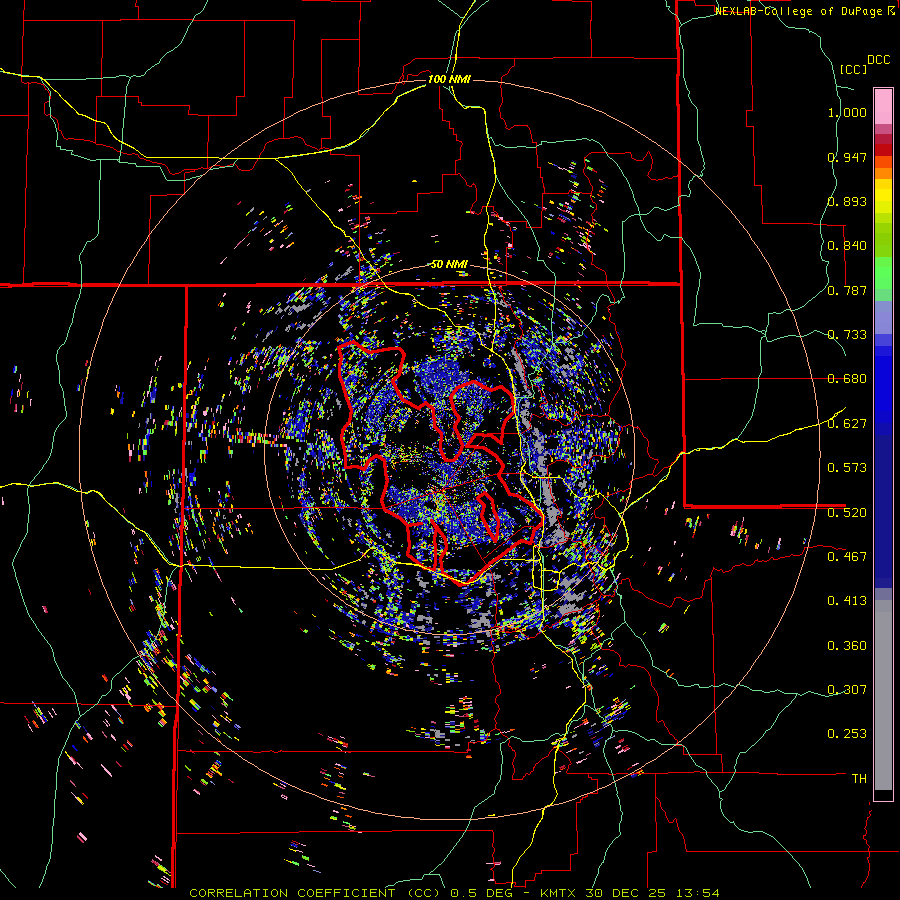Viewport: 900px width, 900px height.
Task: Click the [CC] label beside the legend
Action: tap(854, 69)
